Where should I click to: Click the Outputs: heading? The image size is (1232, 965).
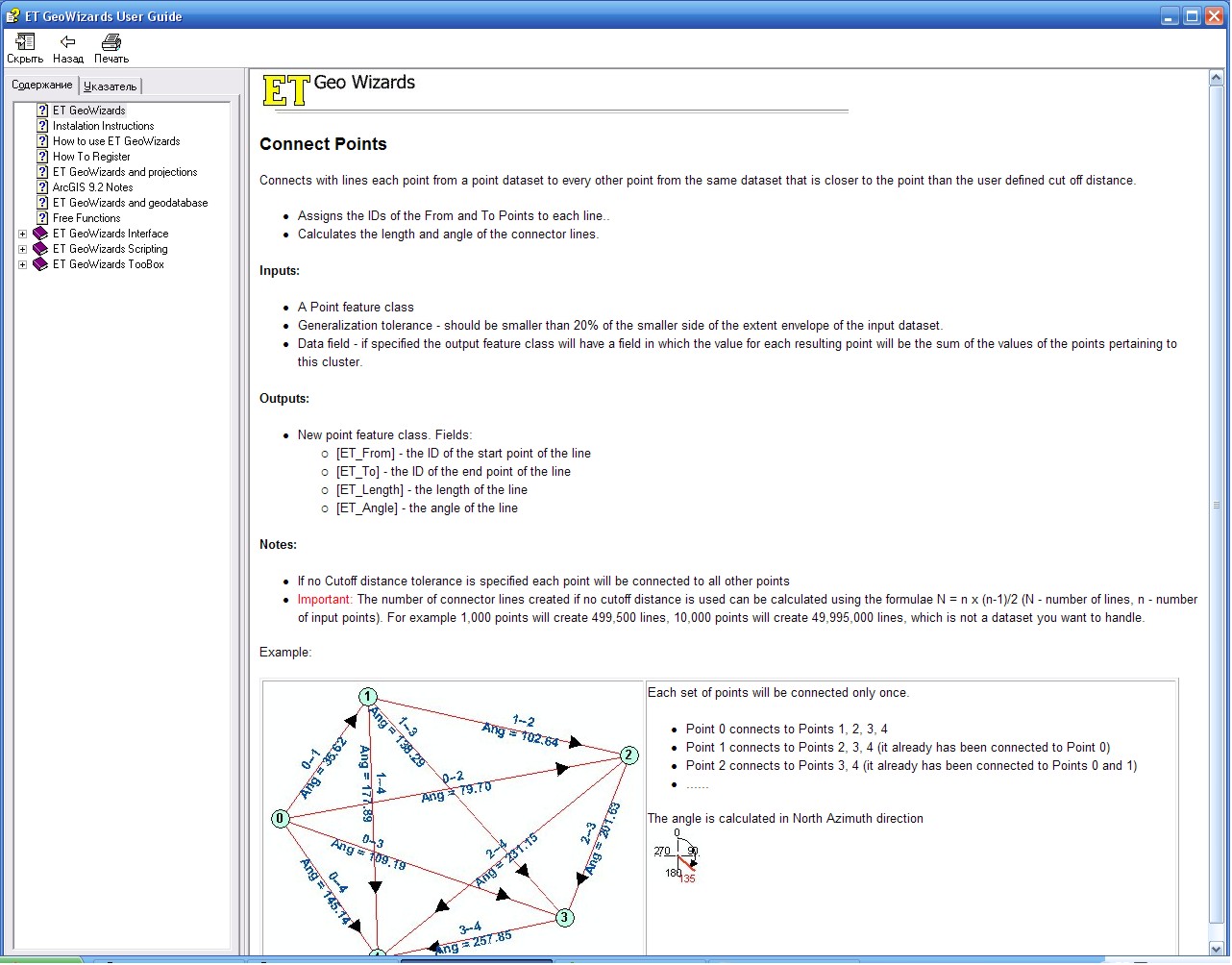click(x=284, y=399)
